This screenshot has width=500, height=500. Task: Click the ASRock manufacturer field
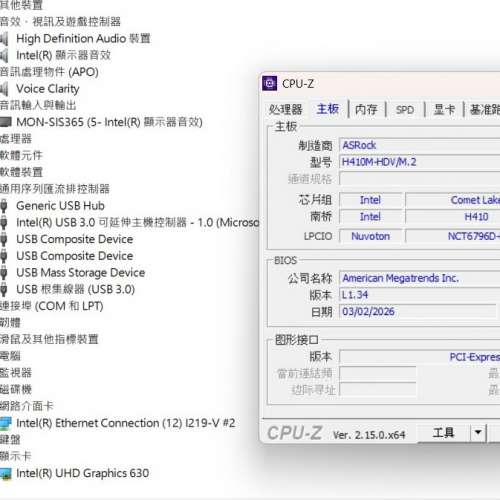[420, 145]
